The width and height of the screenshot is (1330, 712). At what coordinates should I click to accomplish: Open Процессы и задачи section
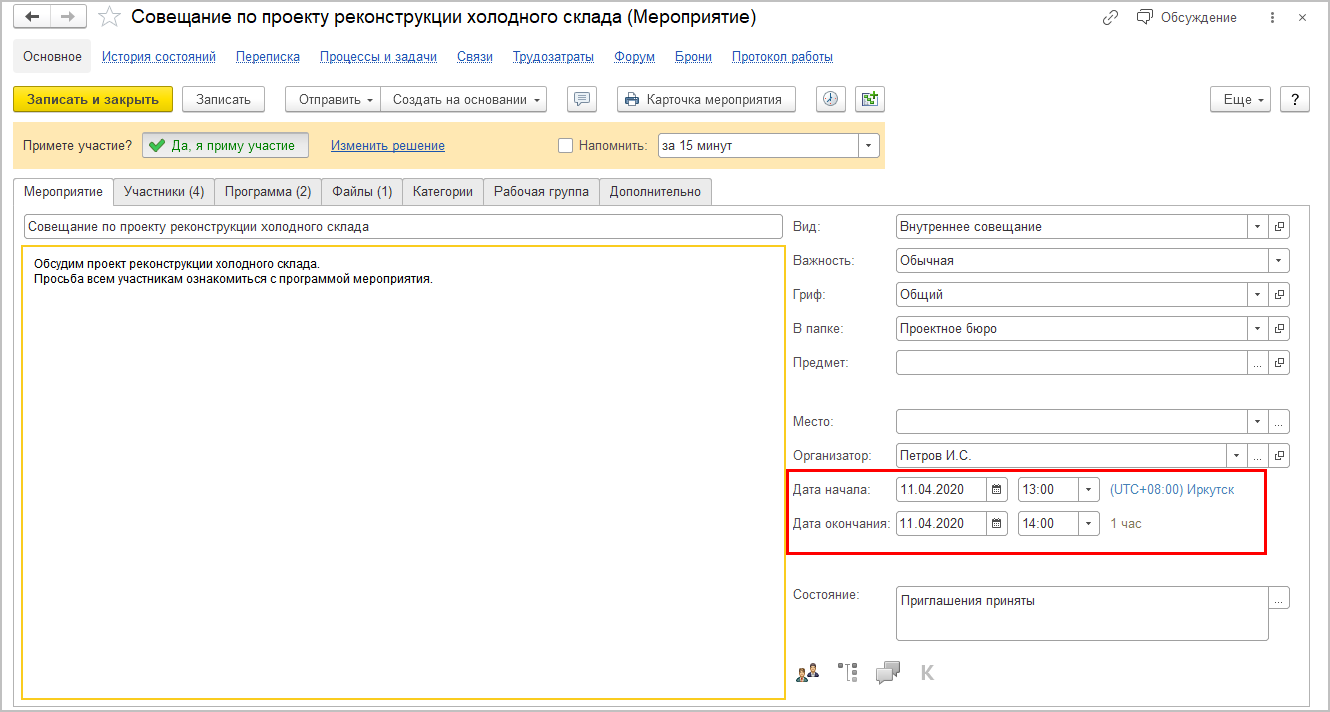pyautogui.click(x=378, y=57)
